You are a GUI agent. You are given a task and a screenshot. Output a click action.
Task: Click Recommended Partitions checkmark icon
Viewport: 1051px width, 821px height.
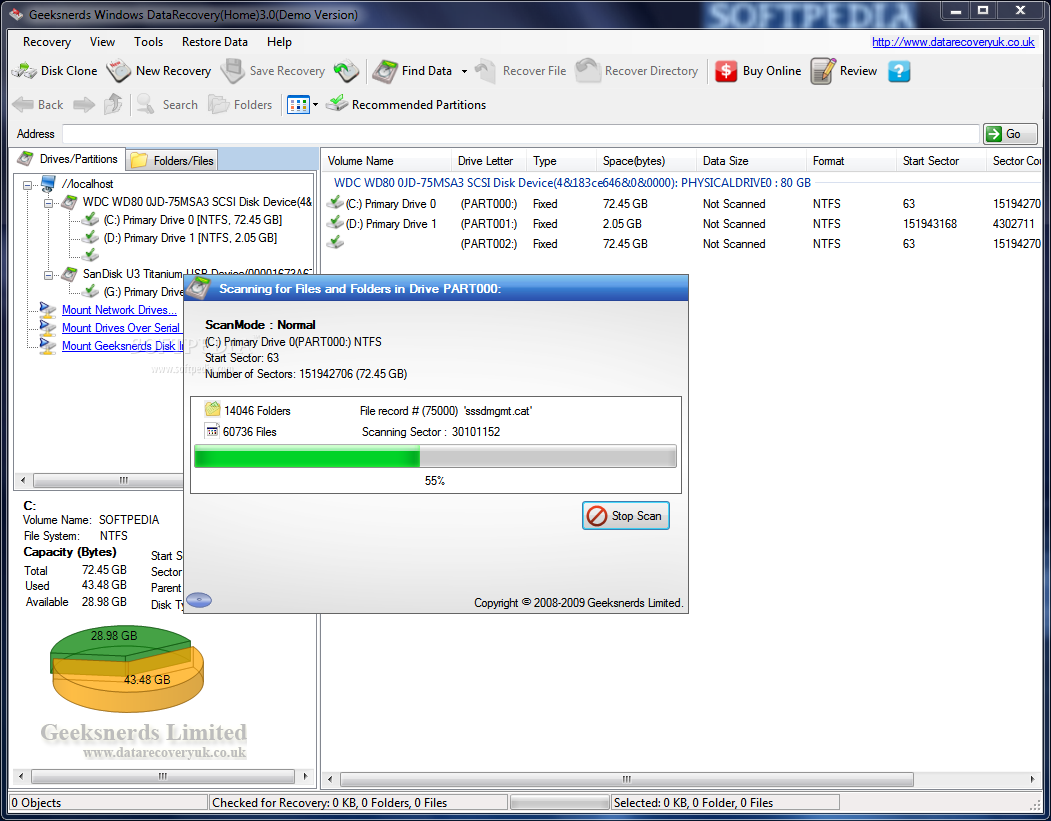point(336,104)
